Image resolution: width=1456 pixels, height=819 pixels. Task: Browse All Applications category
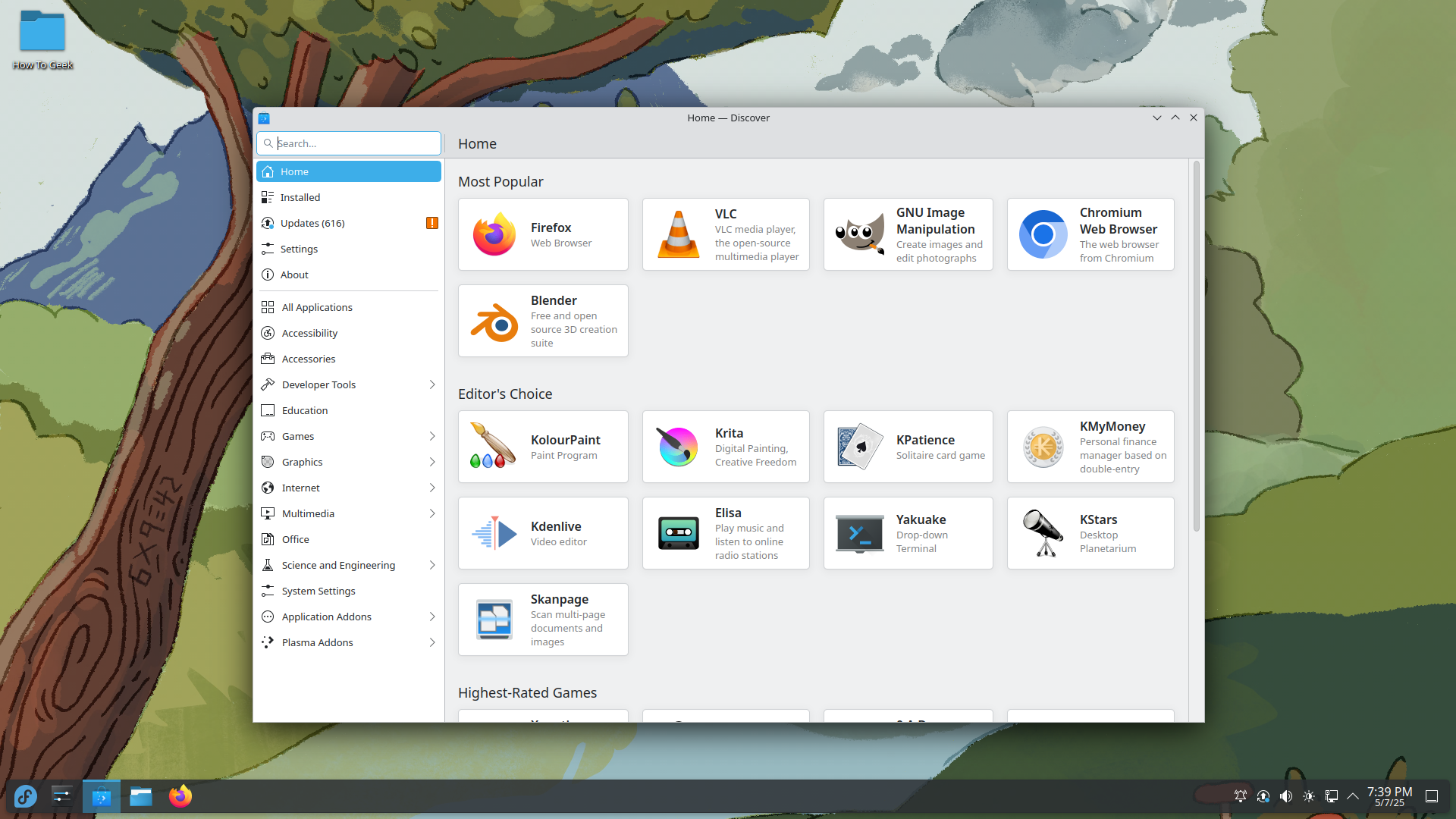[349, 307]
